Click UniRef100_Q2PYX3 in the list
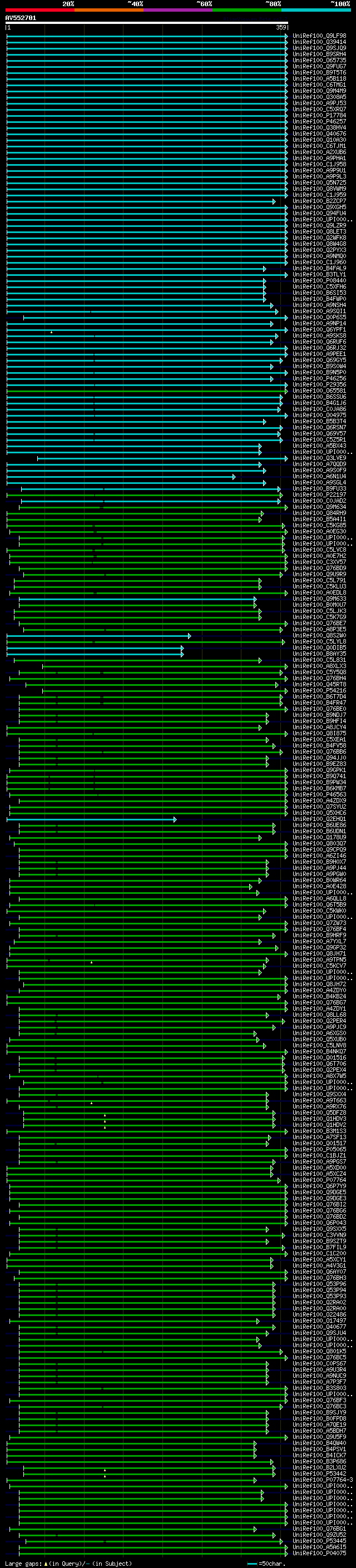This screenshot has height=1568, width=356. point(319,250)
